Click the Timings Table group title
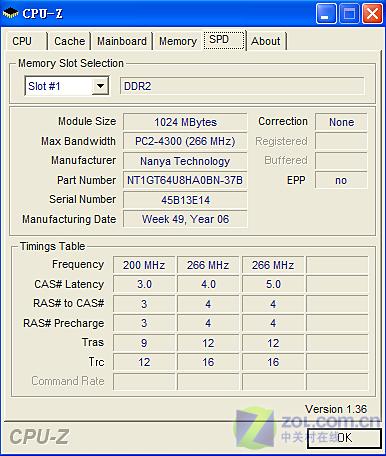This screenshot has height=456, width=386. point(52,246)
